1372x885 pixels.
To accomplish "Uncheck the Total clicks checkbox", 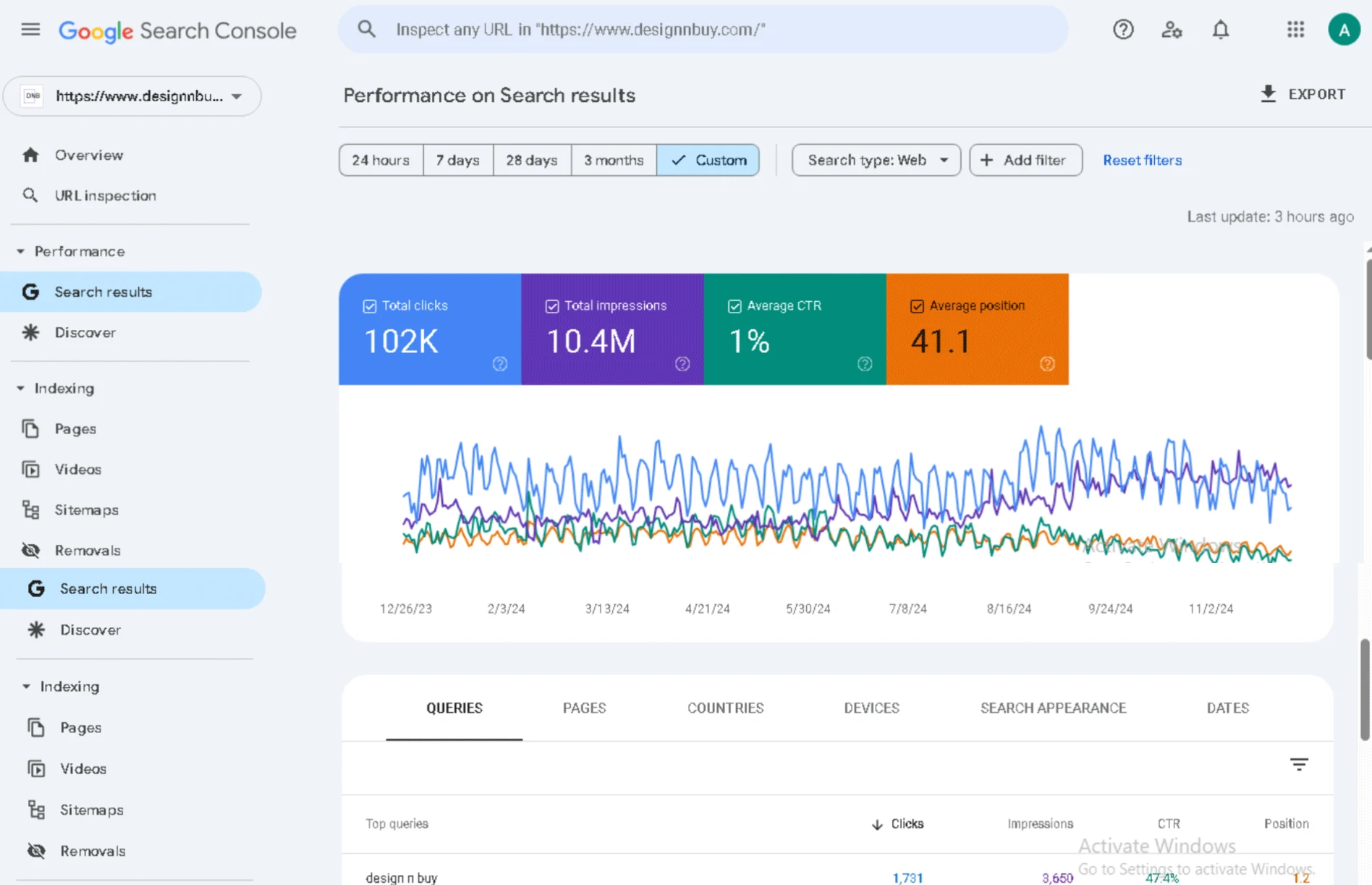I will [370, 306].
